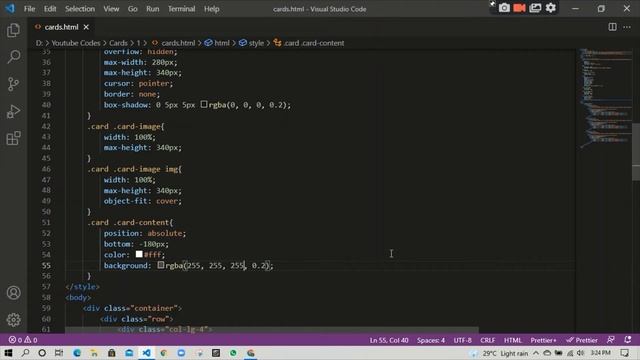Change indentation via 'Spaces: 4'
Viewport: 640px width, 360px height.
pos(431,340)
